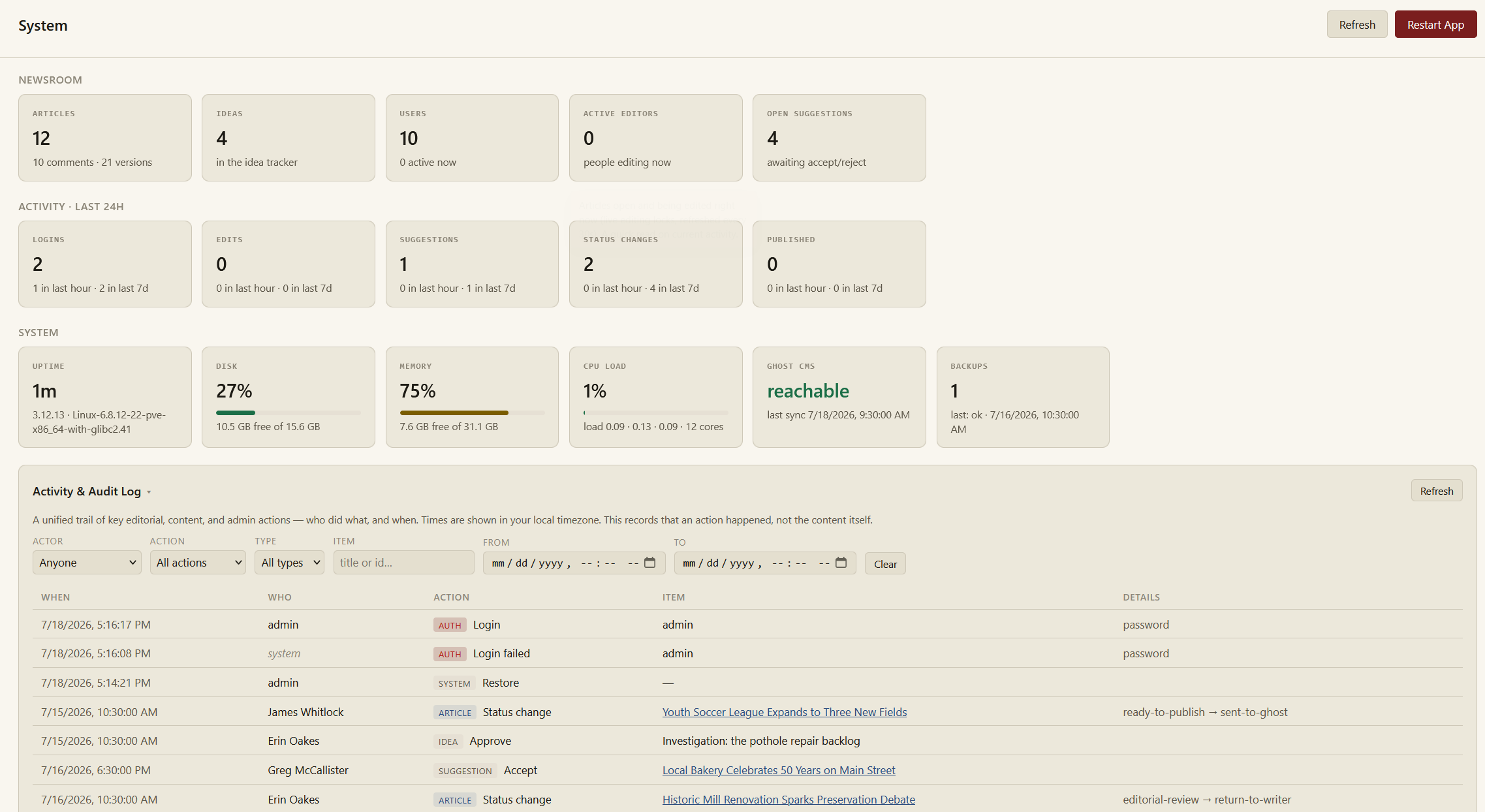1485x812 pixels.
Task: Click the WHO column header
Action: [279, 597]
